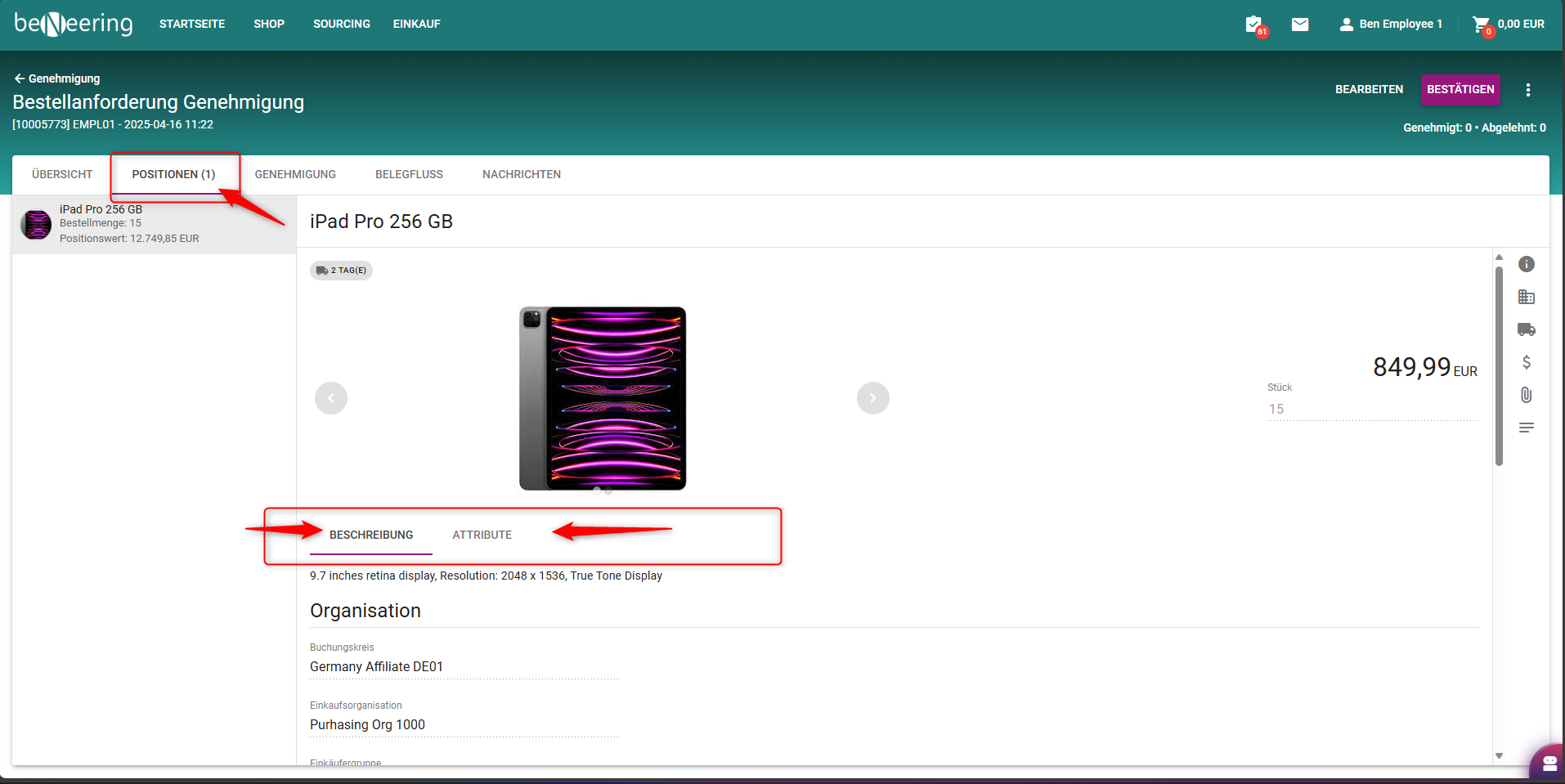Click the delivery truck icon in side rail
This screenshot has height=784, width=1565.
coord(1527,329)
